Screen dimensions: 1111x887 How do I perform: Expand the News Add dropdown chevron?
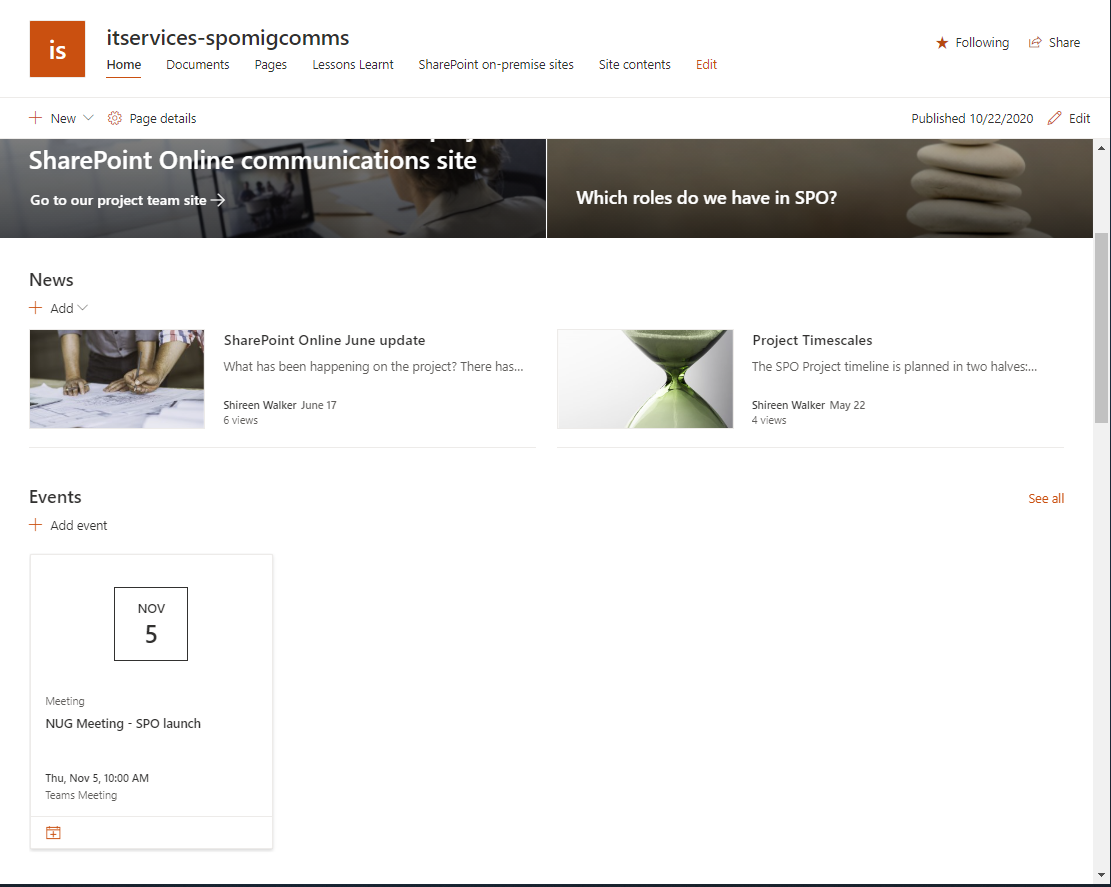pos(82,307)
